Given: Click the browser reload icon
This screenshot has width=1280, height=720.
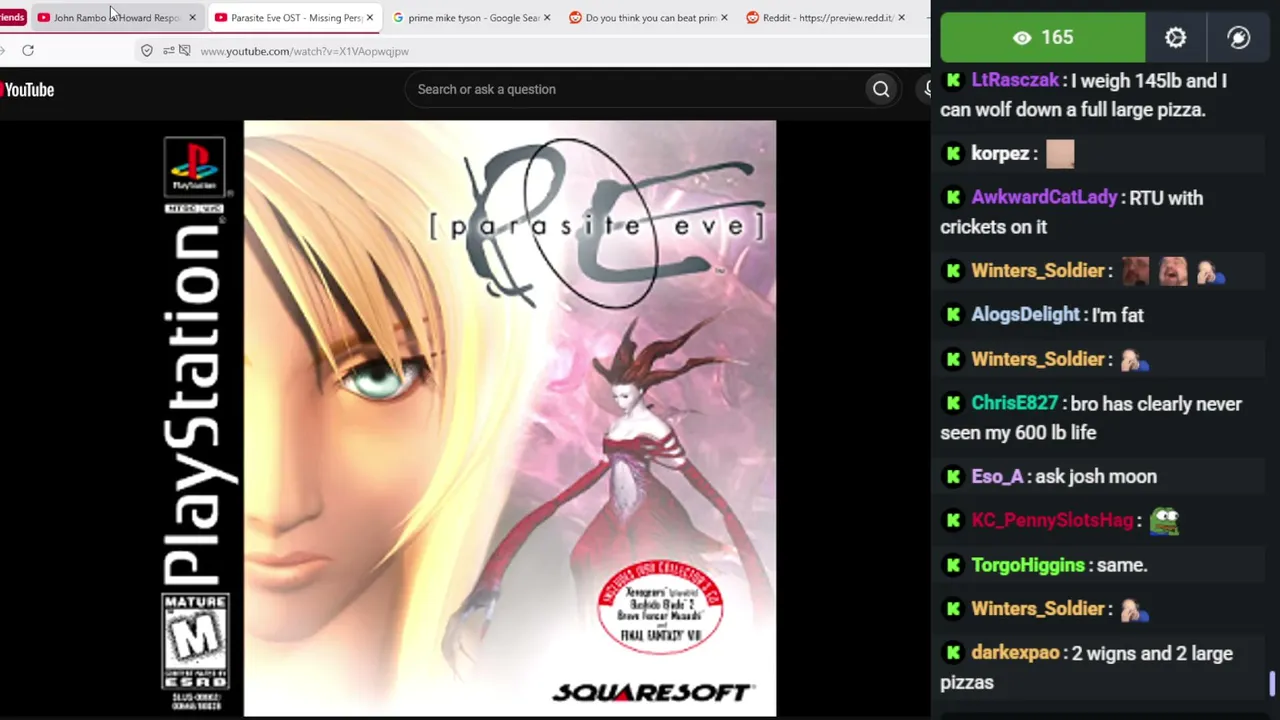Looking at the screenshot, I should (28, 51).
